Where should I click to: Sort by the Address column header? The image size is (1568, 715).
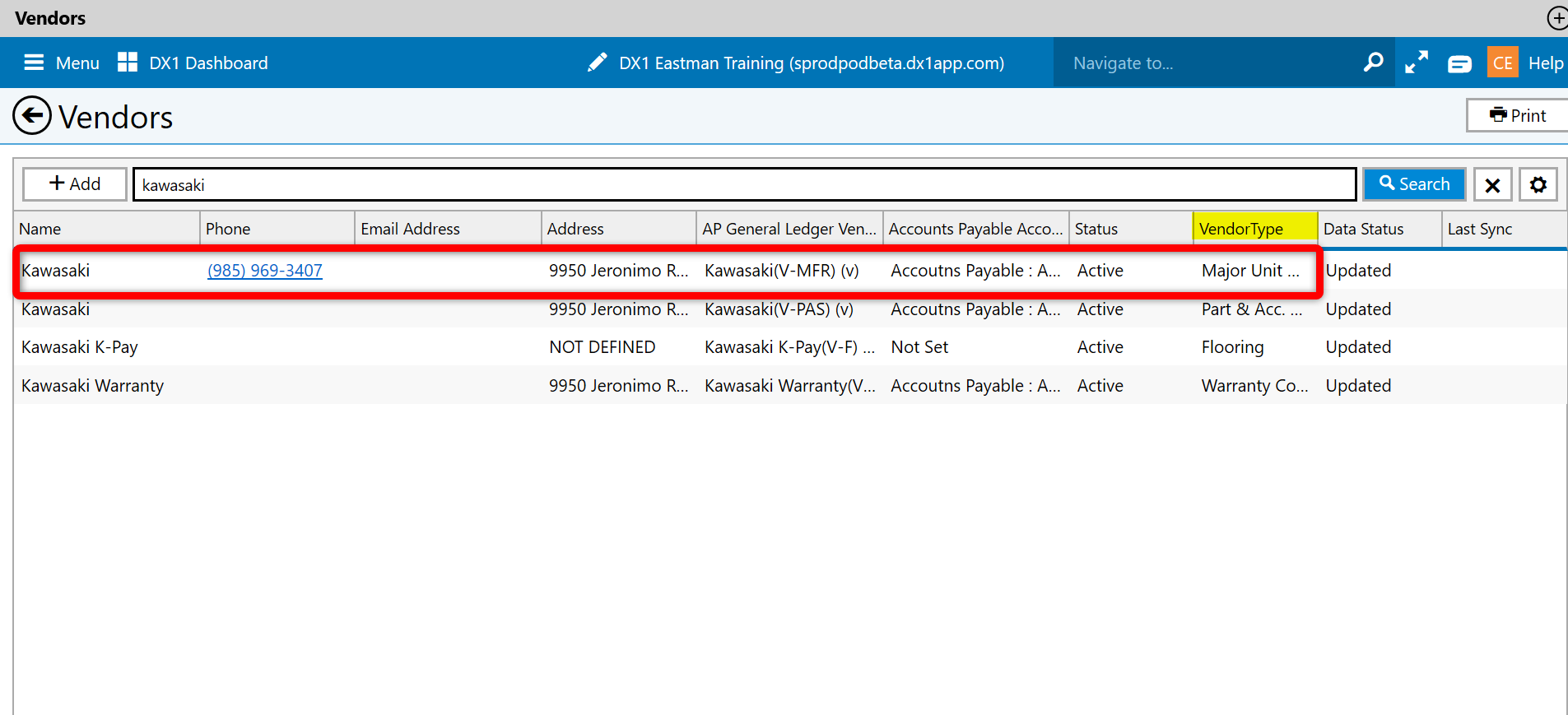(x=619, y=229)
